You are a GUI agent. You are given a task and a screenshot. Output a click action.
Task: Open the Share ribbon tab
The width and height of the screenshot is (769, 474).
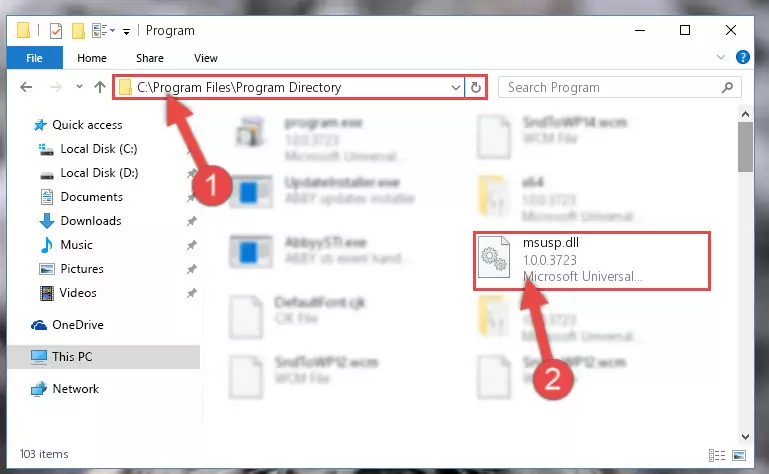point(150,58)
